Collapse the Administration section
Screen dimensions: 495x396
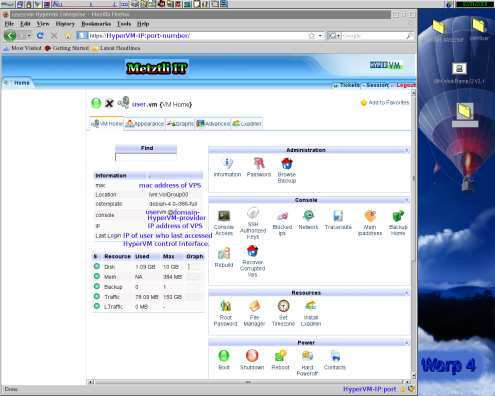click(406, 150)
